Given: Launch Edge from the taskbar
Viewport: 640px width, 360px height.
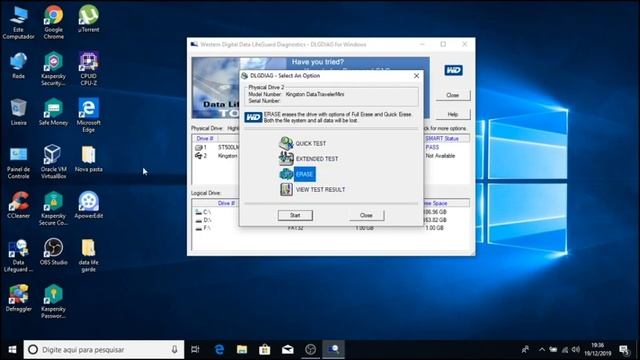Looking at the screenshot, I should click(x=219, y=350).
